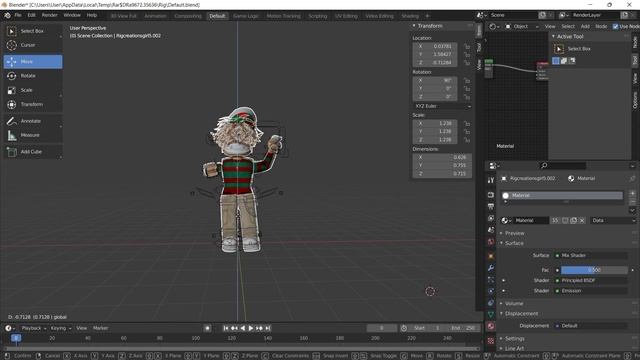Open the Playback dropdown in timeline
640x360 pixels.
34,328
